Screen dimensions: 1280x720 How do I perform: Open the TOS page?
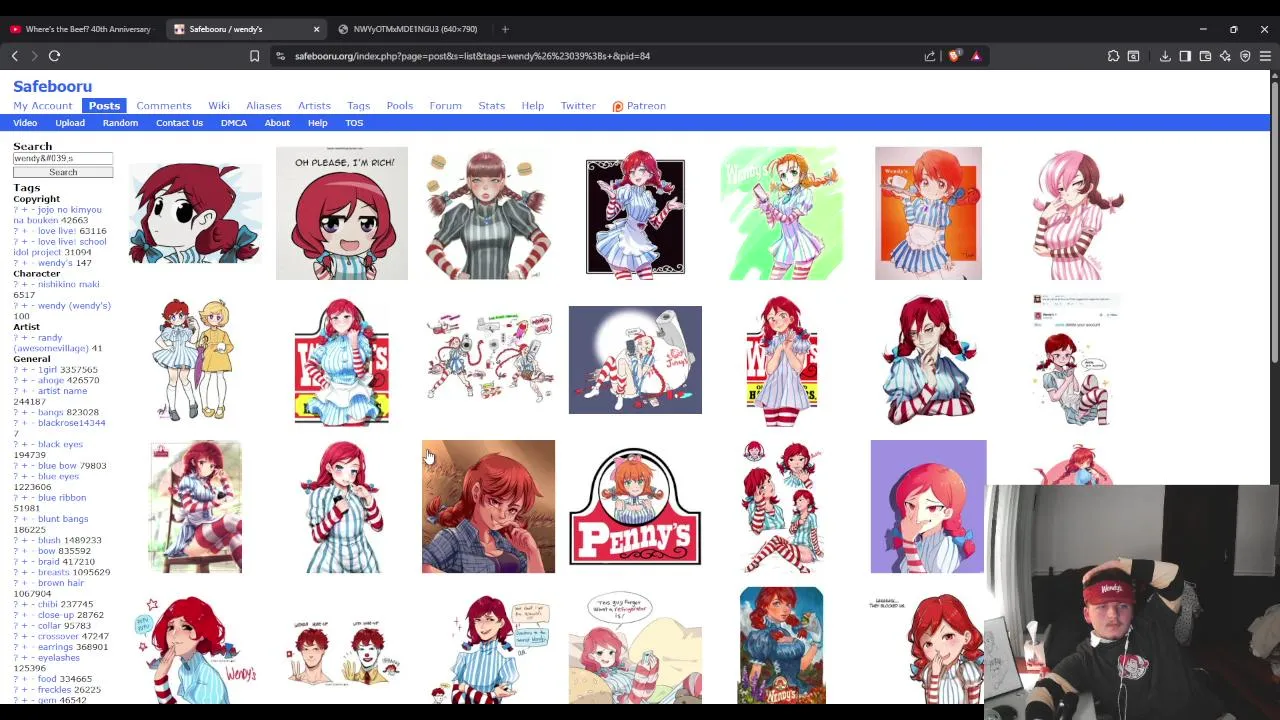pyautogui.click(x=354, y=123)
